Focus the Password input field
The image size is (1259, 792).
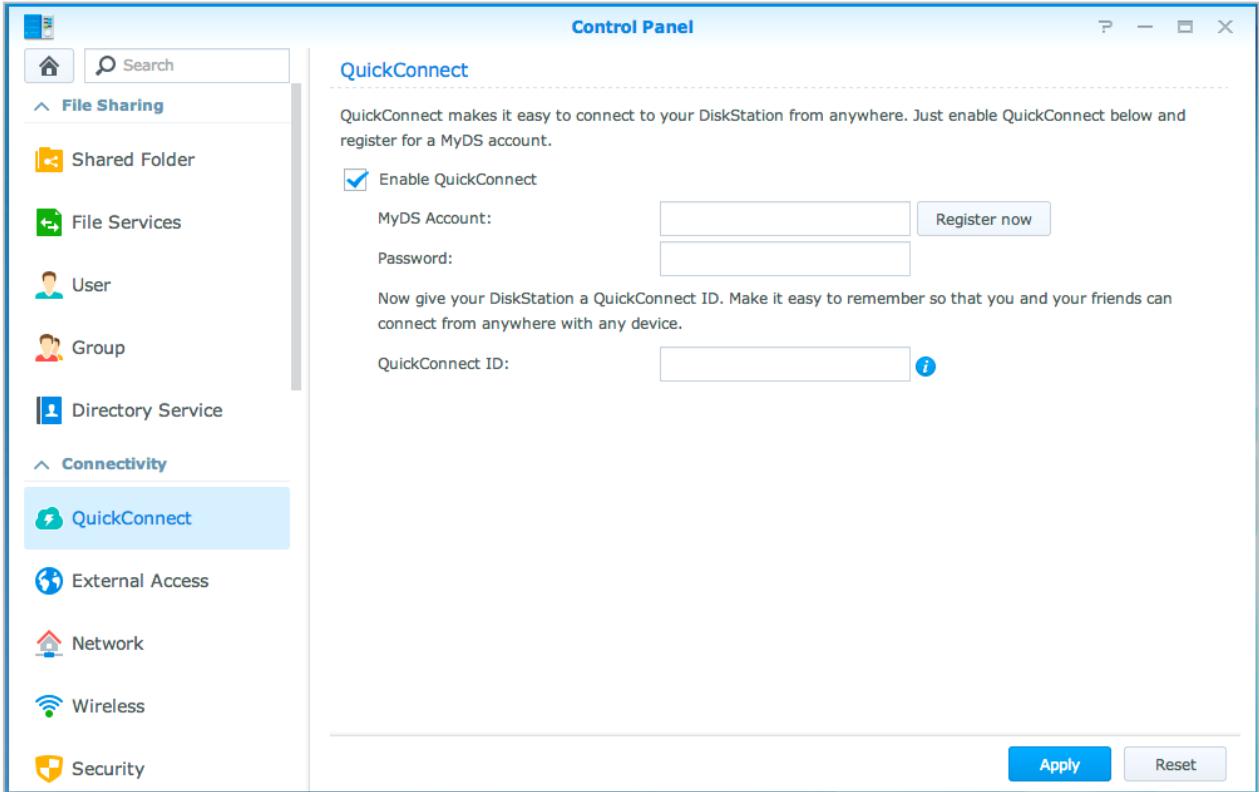point(785,258)
